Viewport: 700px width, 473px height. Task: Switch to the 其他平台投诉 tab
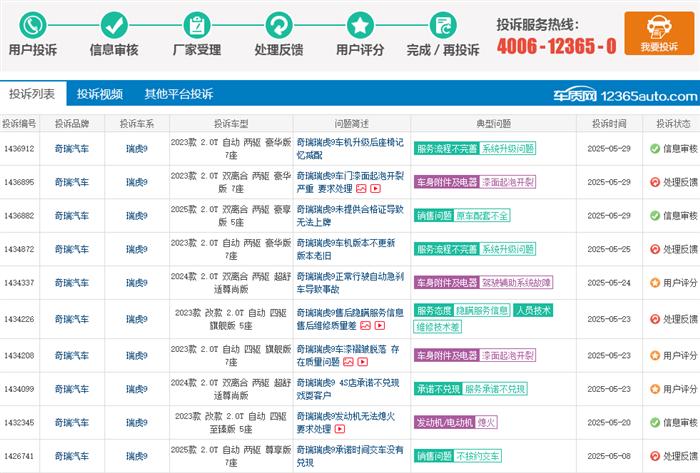point(179,94)
